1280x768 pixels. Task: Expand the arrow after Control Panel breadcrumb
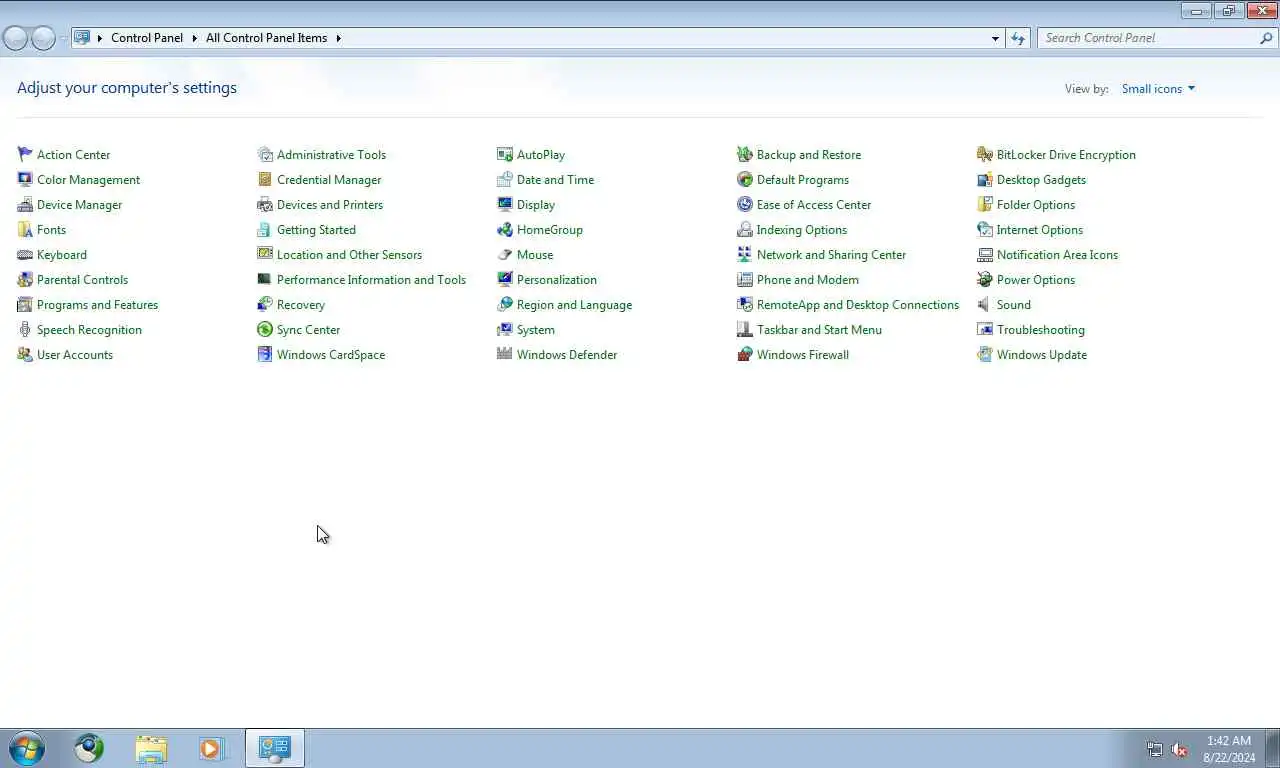tap(194, 38)
